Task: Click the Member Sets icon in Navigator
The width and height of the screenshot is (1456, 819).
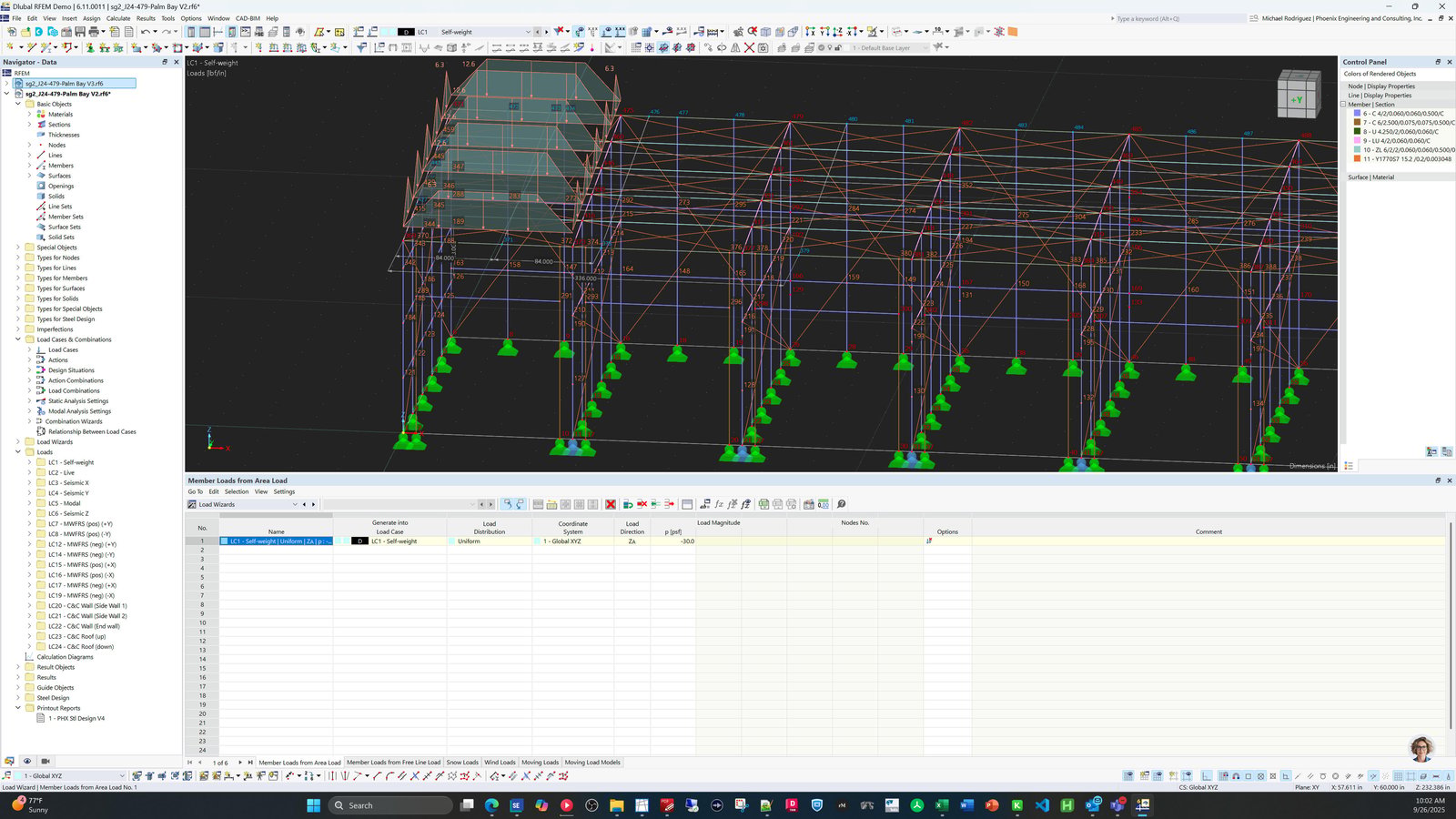Action: point(41,217)
